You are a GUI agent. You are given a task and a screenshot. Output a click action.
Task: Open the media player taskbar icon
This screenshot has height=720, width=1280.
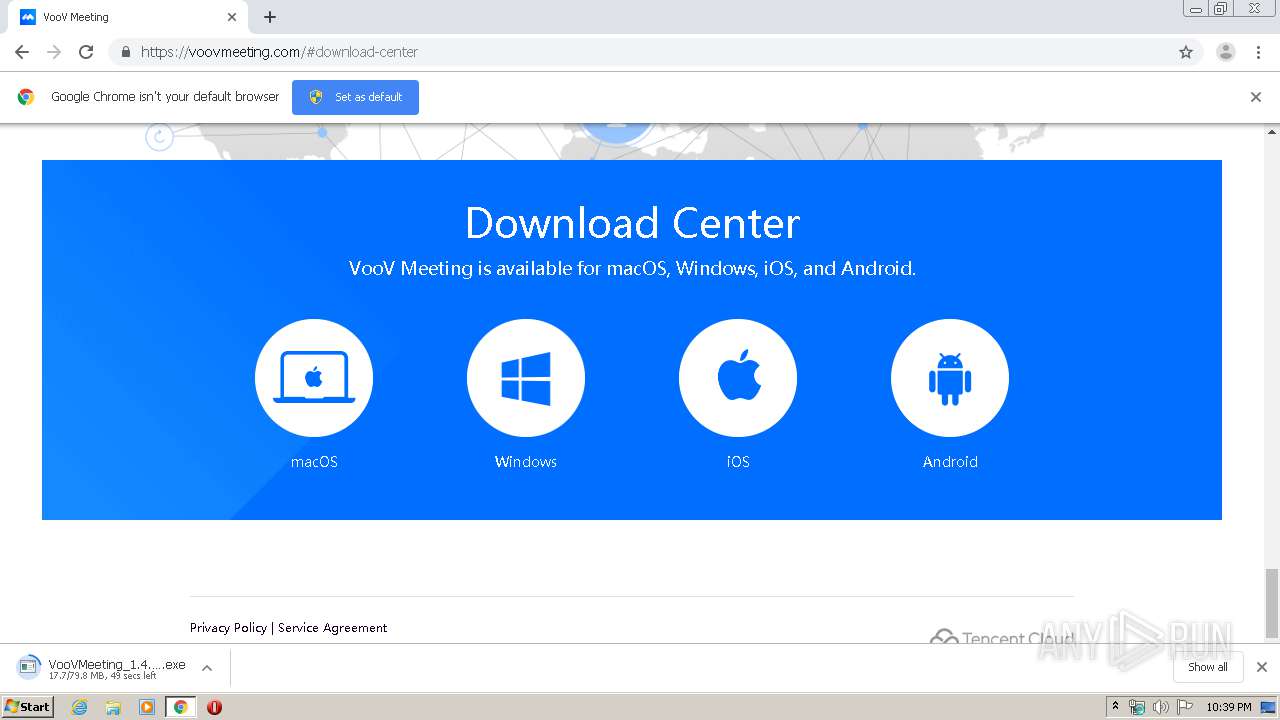click(147, 707)
